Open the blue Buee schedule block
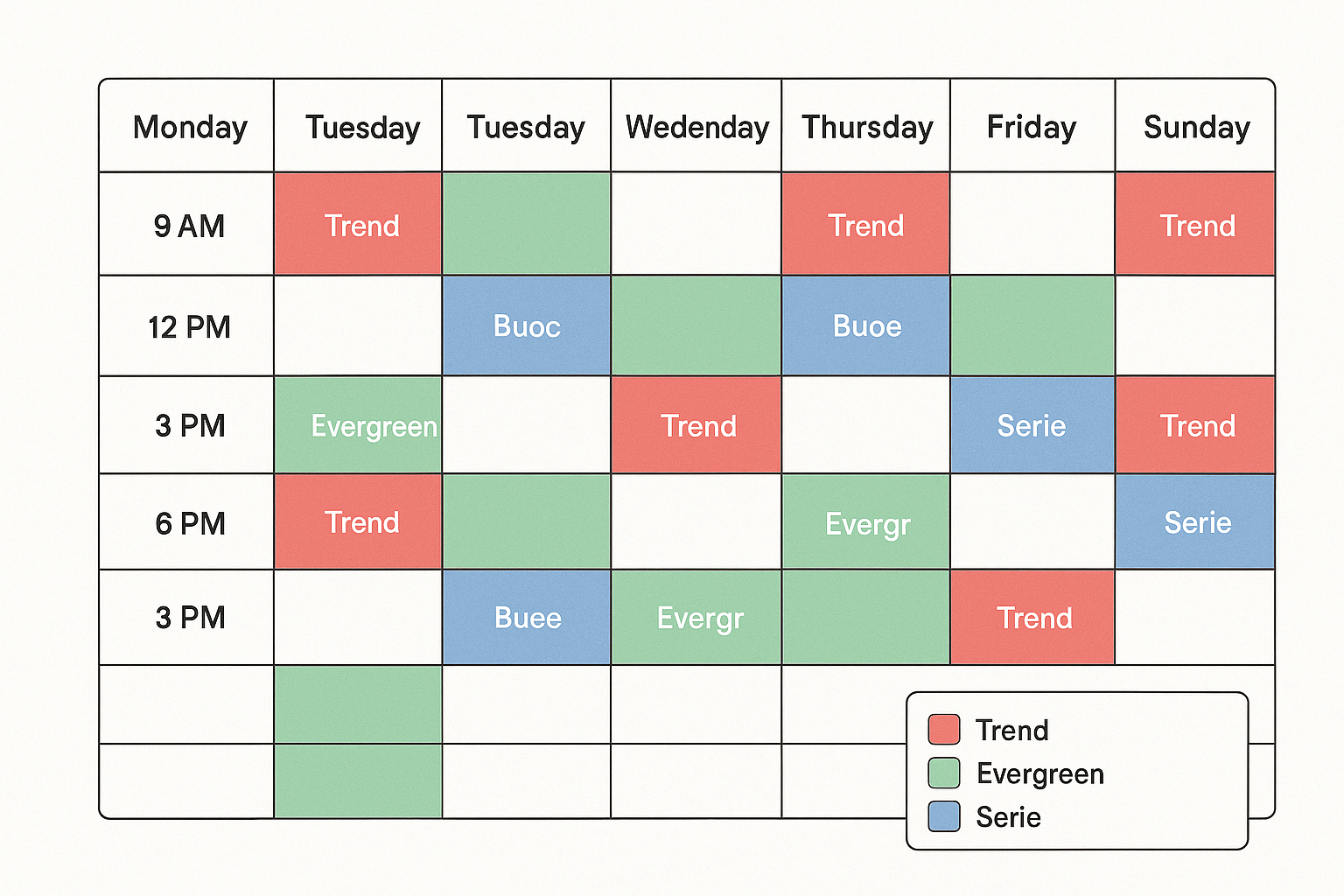This screenshot has height=896, width=1344. pyautogui.click(x=527, y=618)
